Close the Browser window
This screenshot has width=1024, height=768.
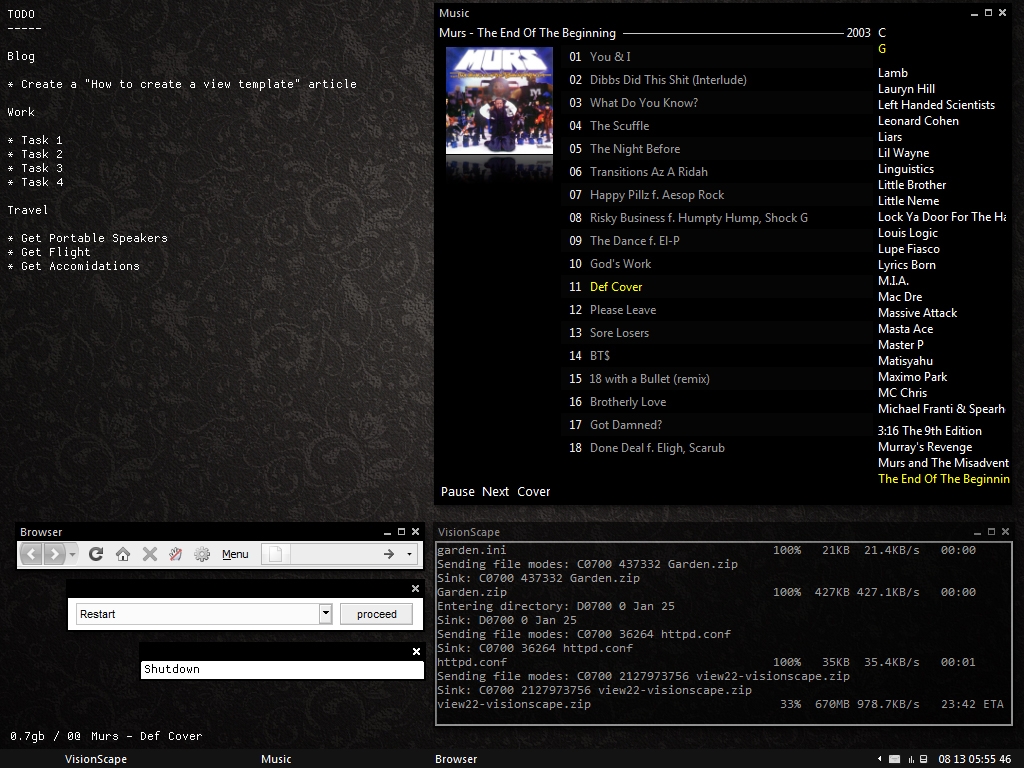click(415, 532)
